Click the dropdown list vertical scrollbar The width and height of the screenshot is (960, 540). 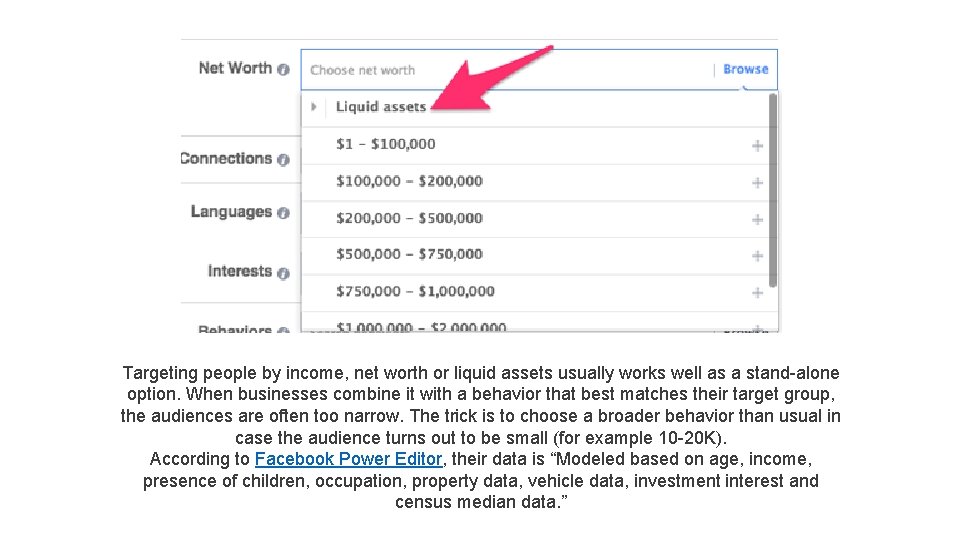(773, 190)
